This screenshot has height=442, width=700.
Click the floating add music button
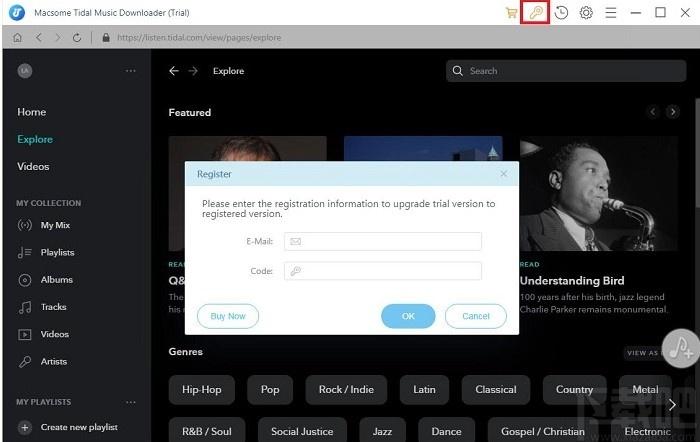[x=683, y=348]
